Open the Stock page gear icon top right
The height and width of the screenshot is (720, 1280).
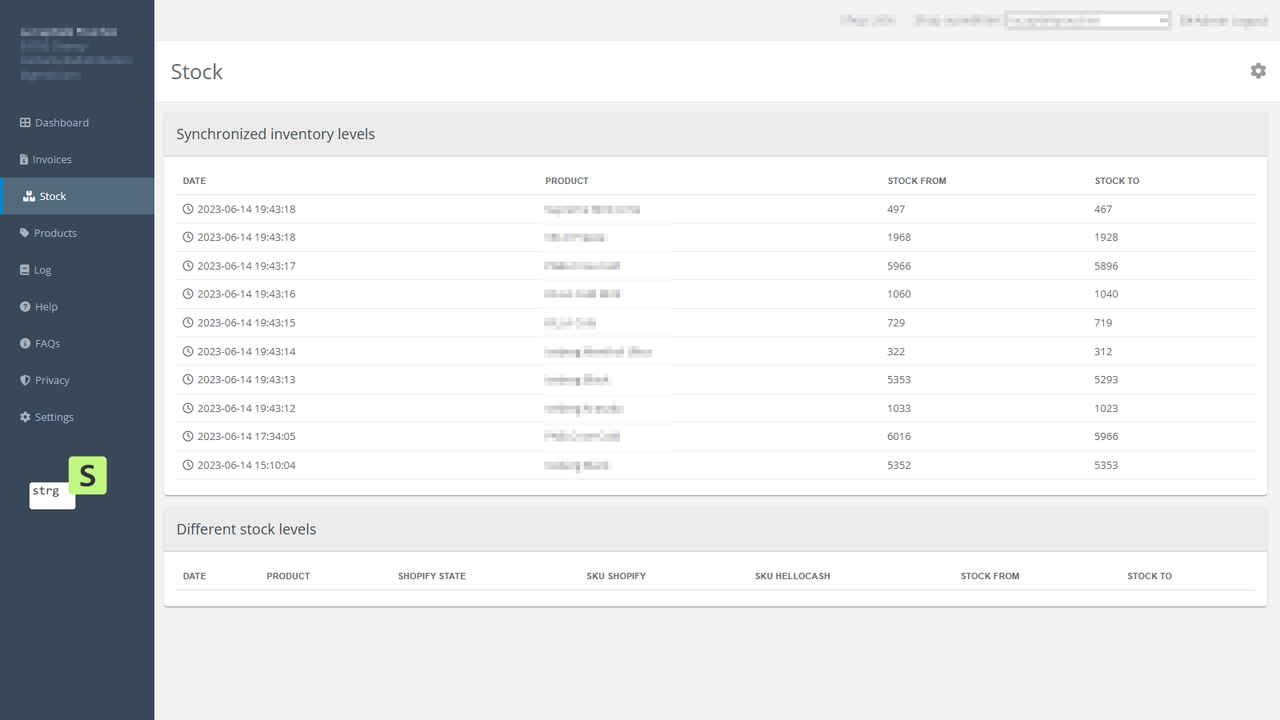coord(1258,71)
